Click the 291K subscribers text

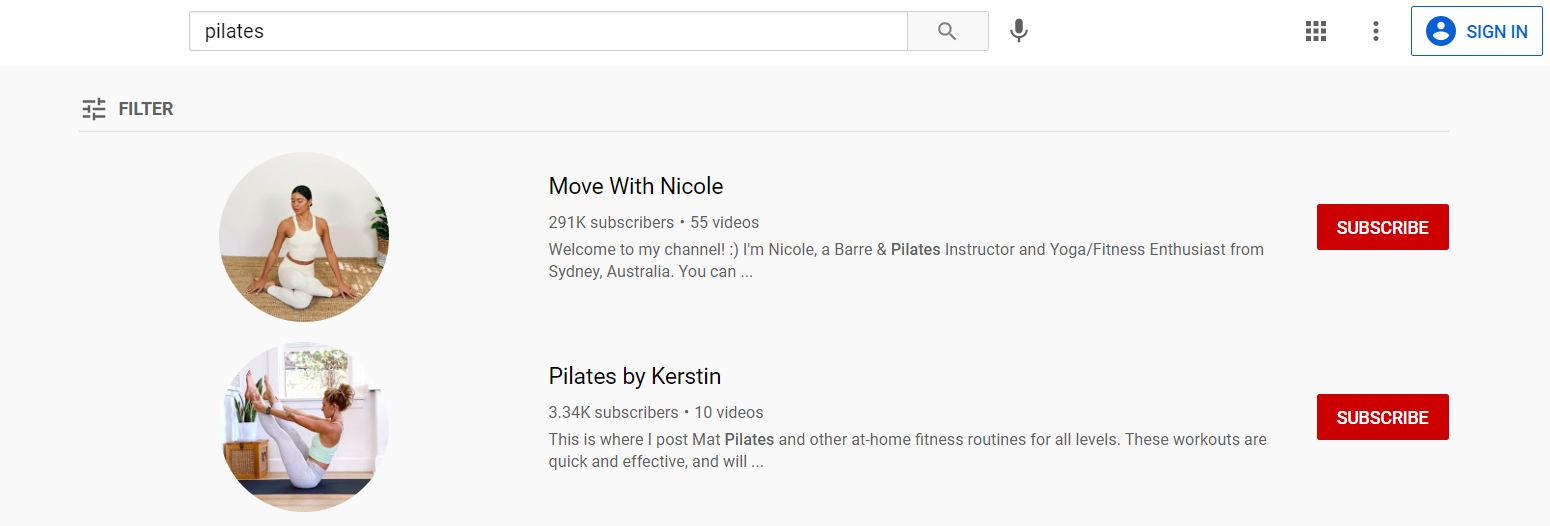click(611, 222)
